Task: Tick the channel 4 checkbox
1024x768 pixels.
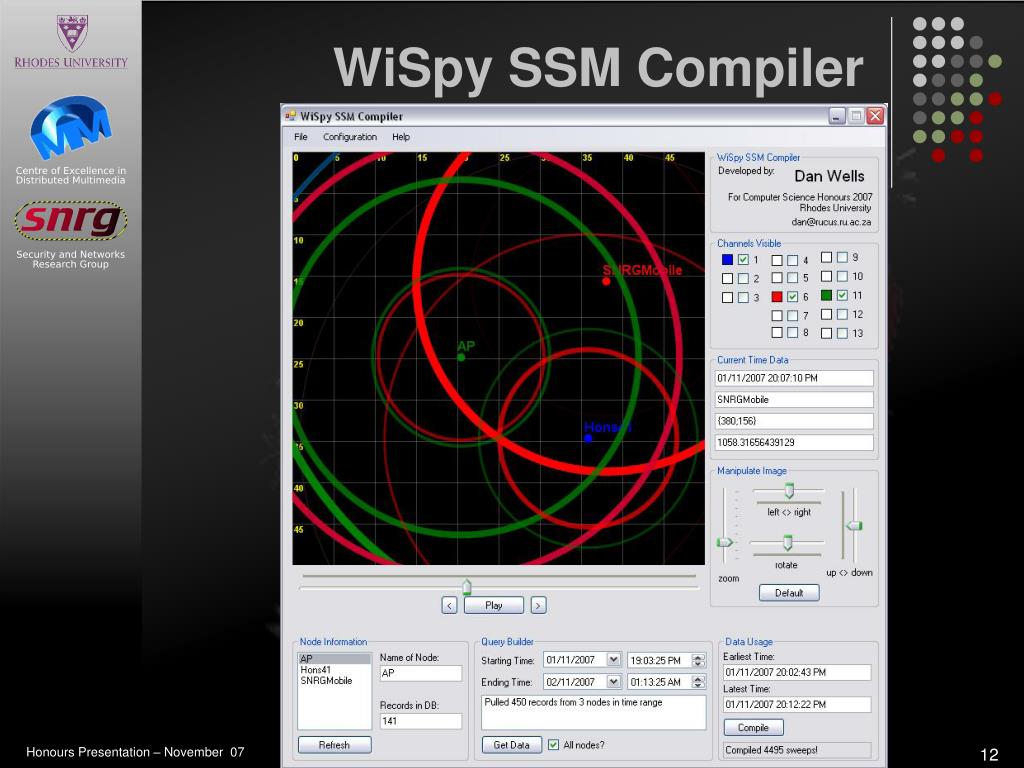Action: pos(792,260)
